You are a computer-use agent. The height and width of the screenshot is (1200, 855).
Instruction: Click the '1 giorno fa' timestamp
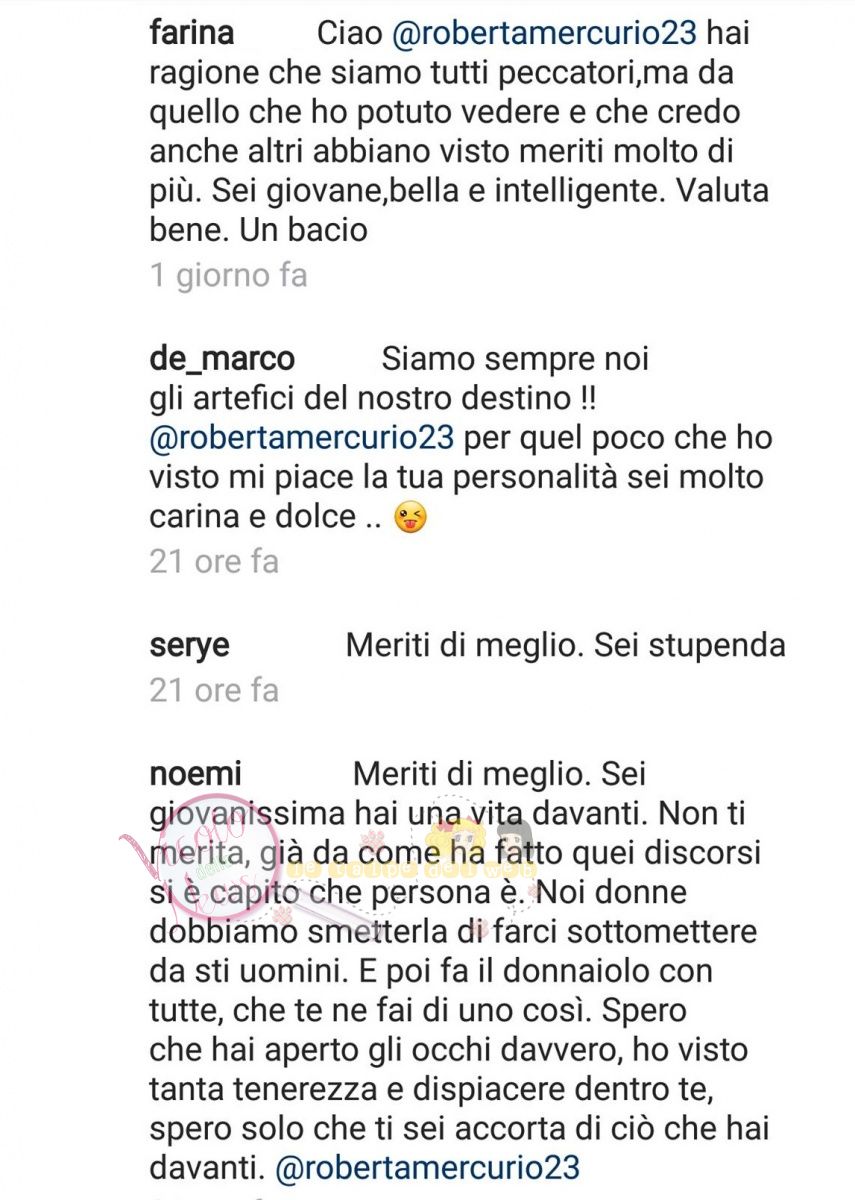pos(228,275)
